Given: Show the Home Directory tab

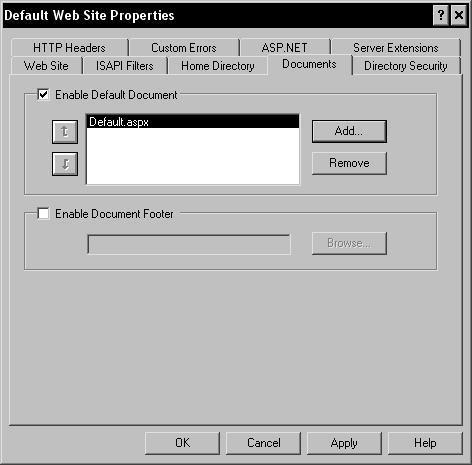Looking at the screenshot, I should (218, 66).
